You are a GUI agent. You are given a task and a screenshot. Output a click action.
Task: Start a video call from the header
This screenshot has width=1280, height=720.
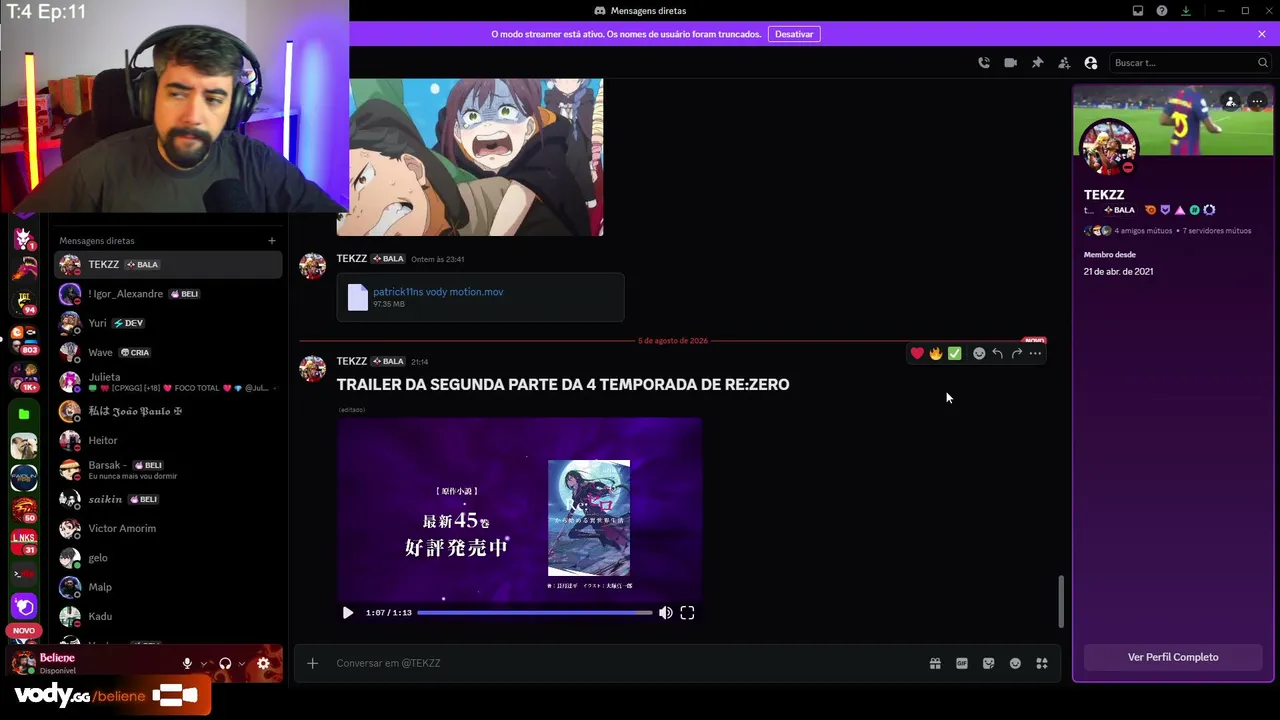tap(1010, 62)
